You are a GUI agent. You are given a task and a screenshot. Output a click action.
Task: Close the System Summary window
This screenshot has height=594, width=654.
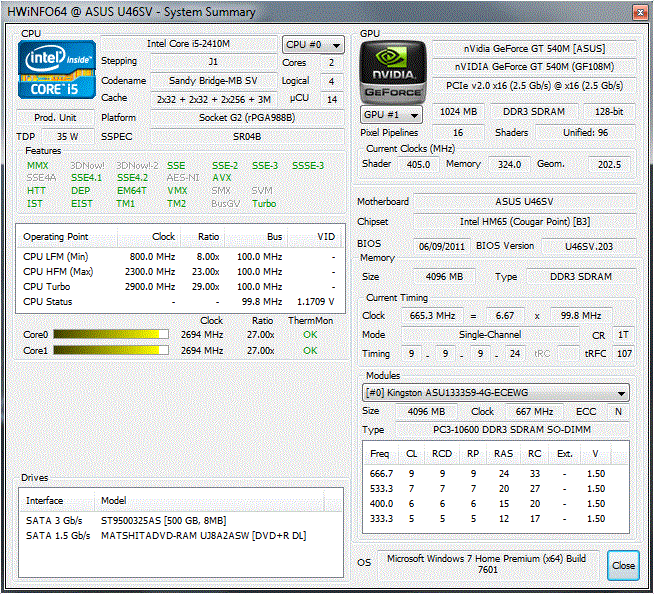[640, 13]
